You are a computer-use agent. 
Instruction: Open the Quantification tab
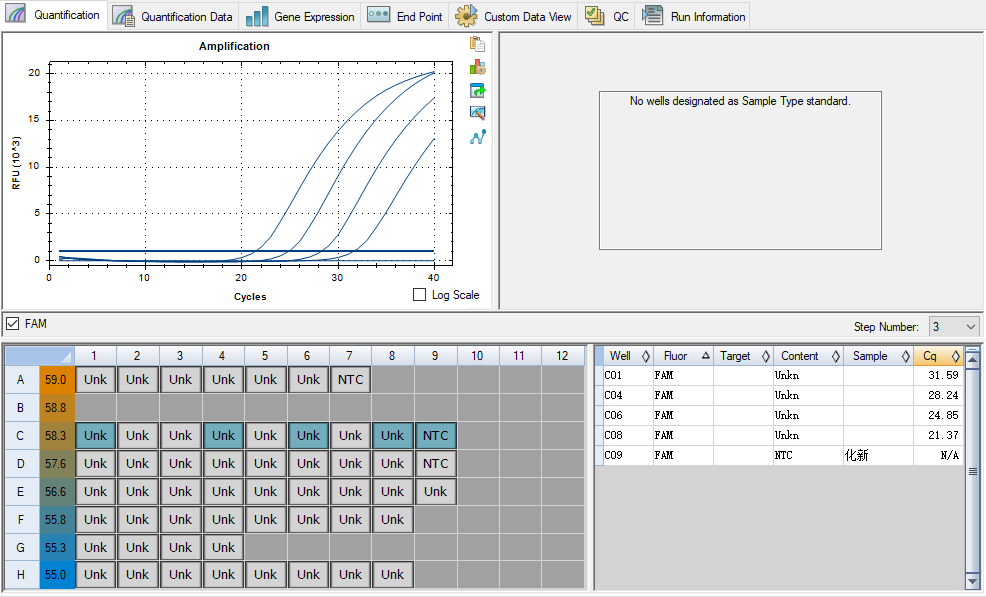tap(53, 14)
